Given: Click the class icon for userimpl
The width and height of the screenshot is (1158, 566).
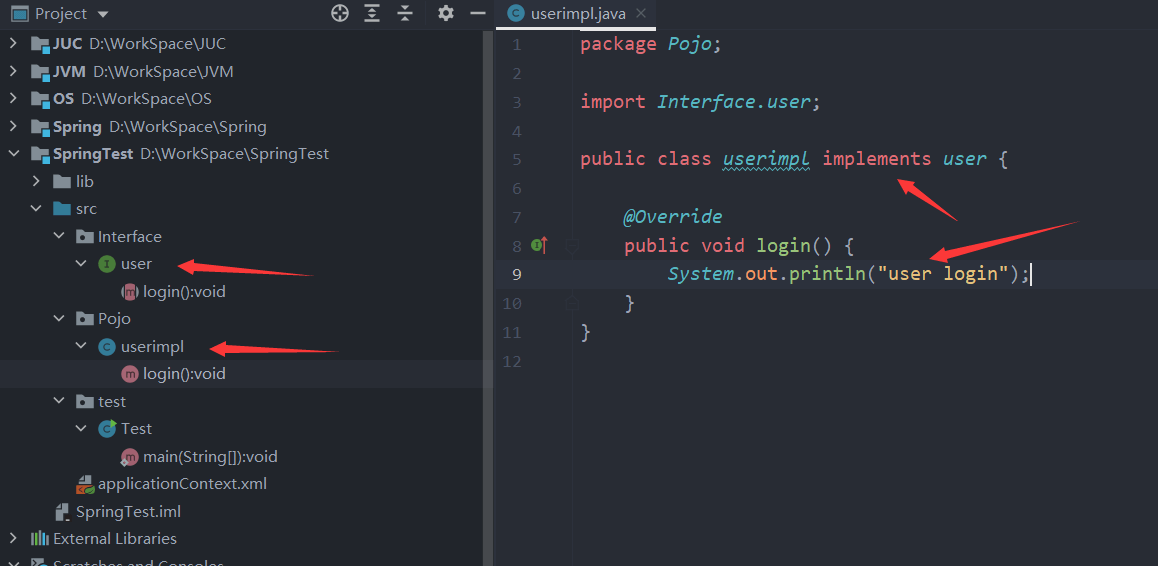Looking at the screenshot, I should 107,346.
